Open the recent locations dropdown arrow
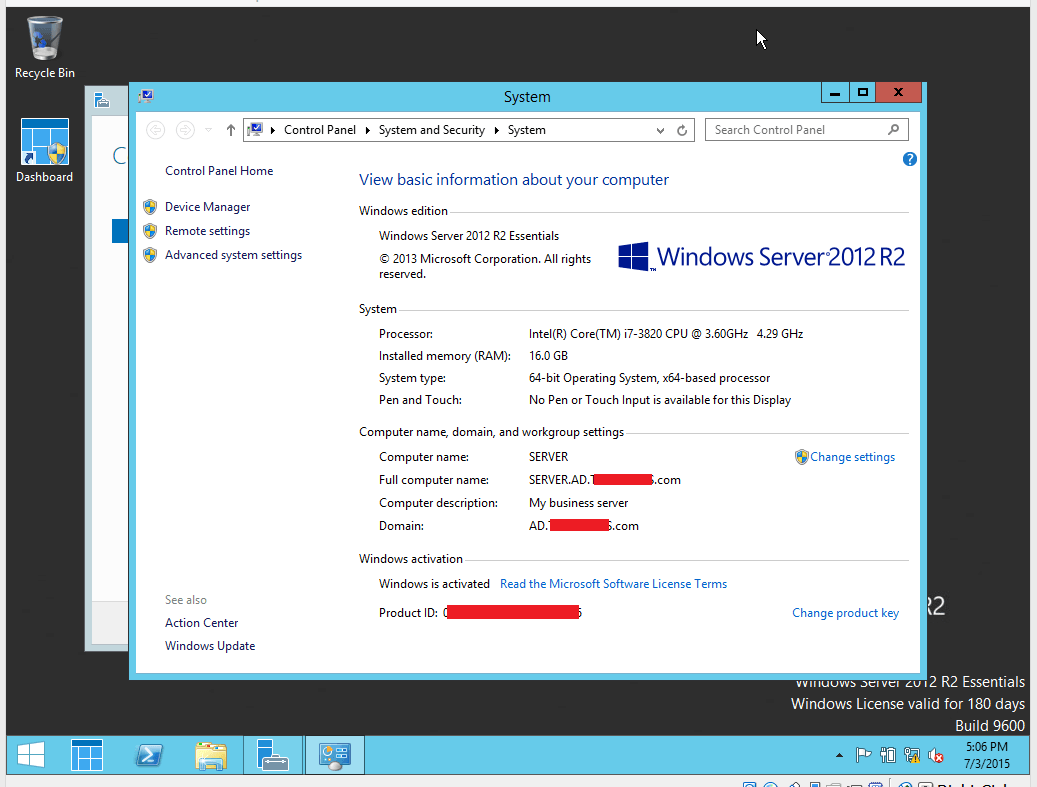Image resolution: width=1037 pixels, height=787 pixels. [x=208, y=130]
